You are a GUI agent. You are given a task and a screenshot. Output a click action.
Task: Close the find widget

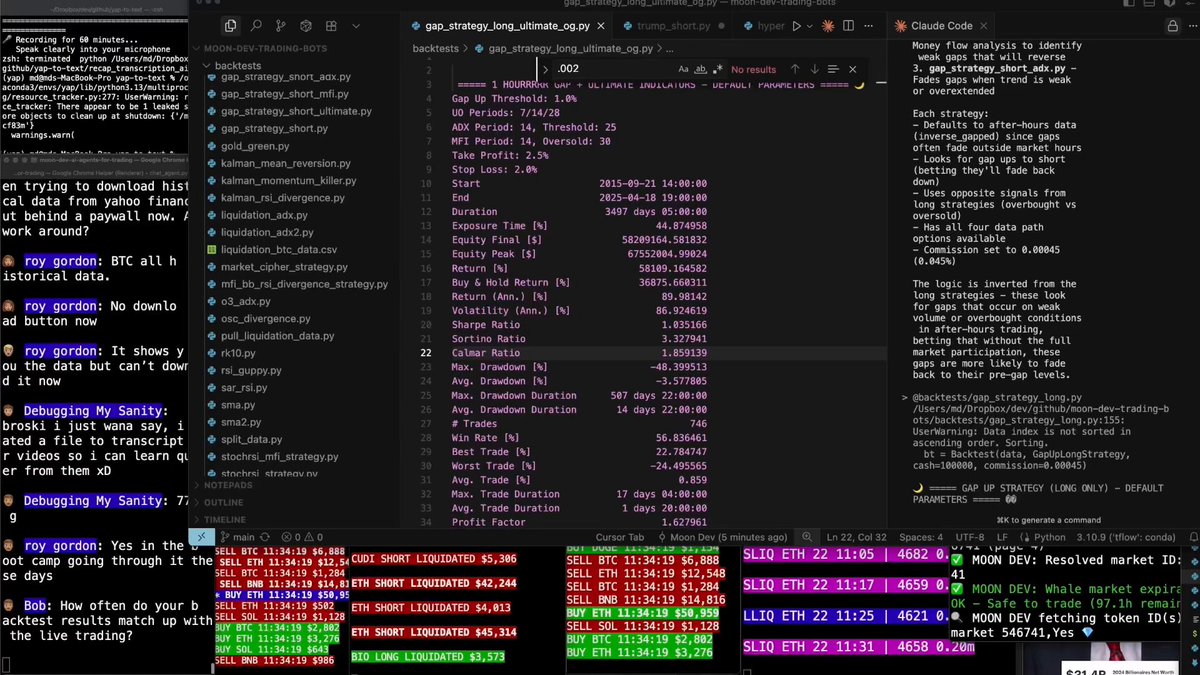[x=853, y=69]
